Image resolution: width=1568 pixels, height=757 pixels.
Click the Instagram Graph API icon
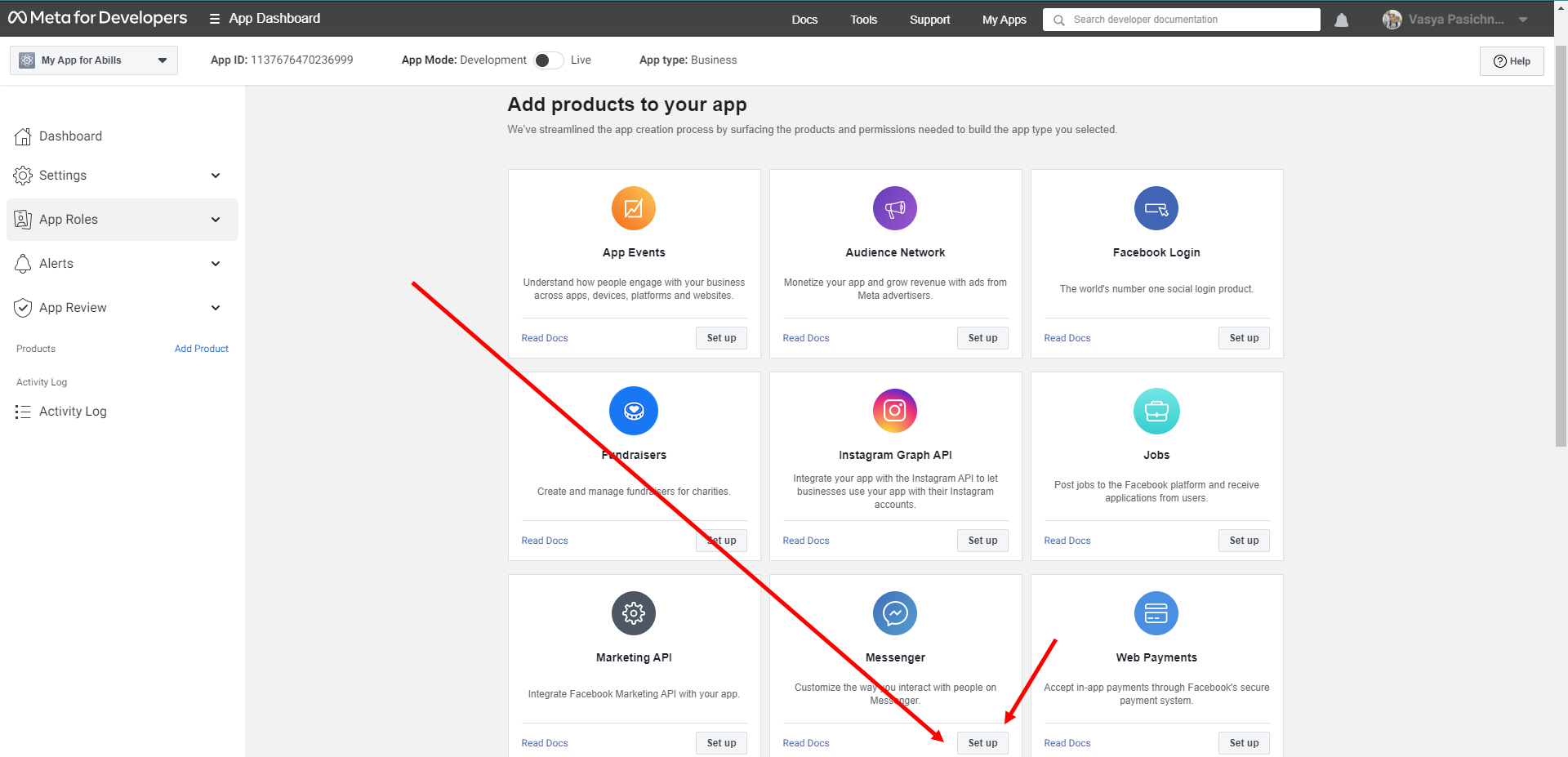tap(894, 411)
